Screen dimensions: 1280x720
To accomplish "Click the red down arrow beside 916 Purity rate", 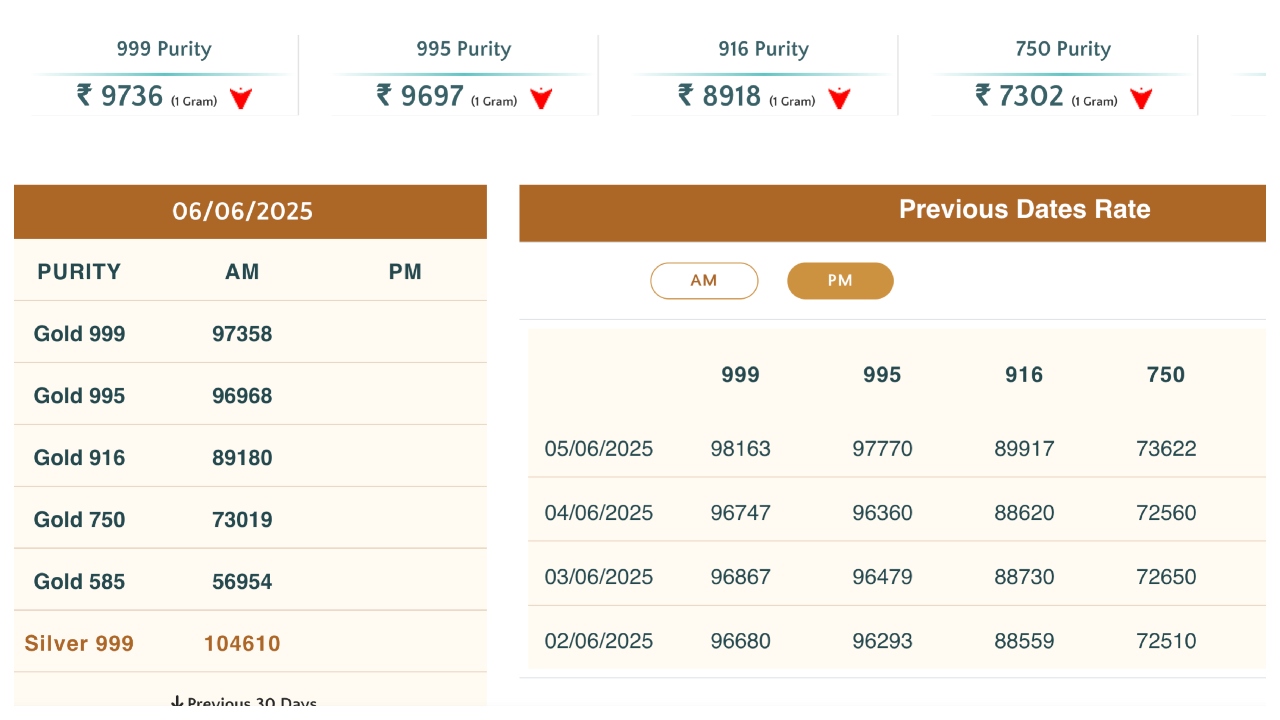I will click(x=839, y=98).
